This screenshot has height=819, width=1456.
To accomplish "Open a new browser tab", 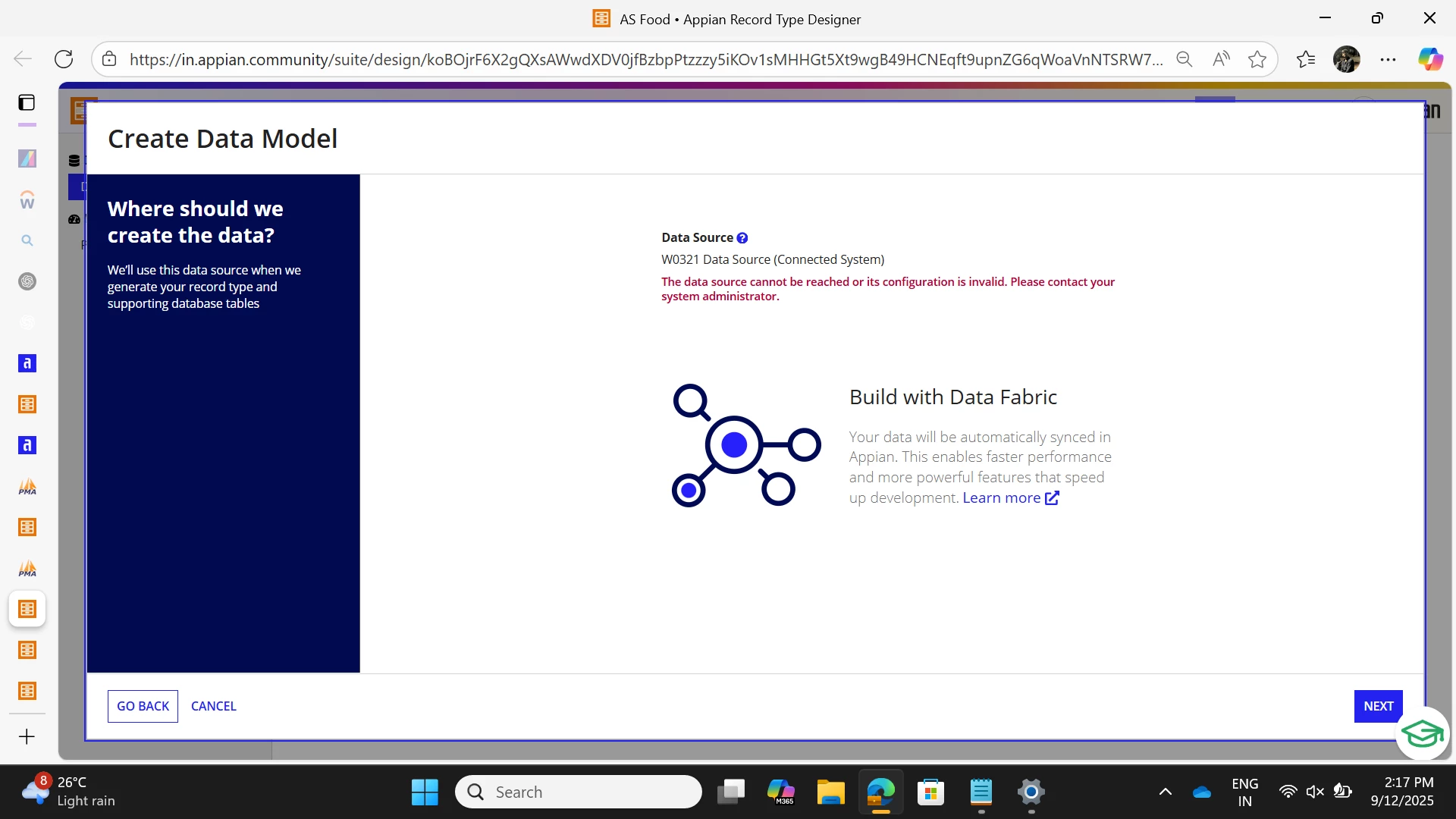I will [27, 736].
